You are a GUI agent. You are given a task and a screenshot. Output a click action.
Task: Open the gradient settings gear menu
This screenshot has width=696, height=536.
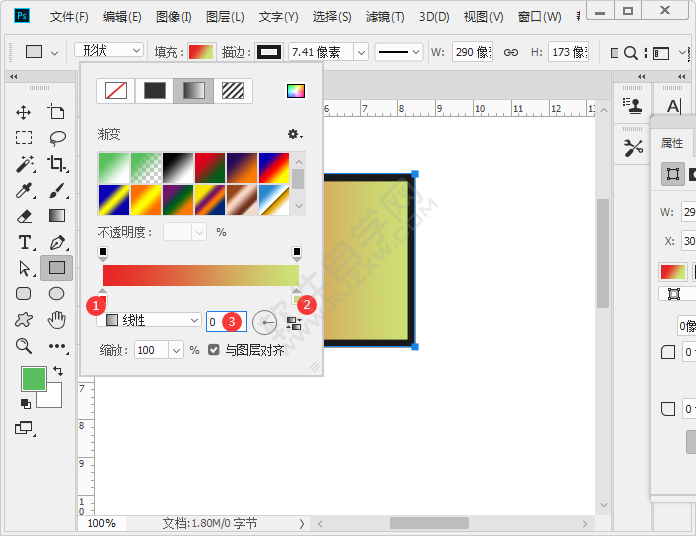pos(294,134)
